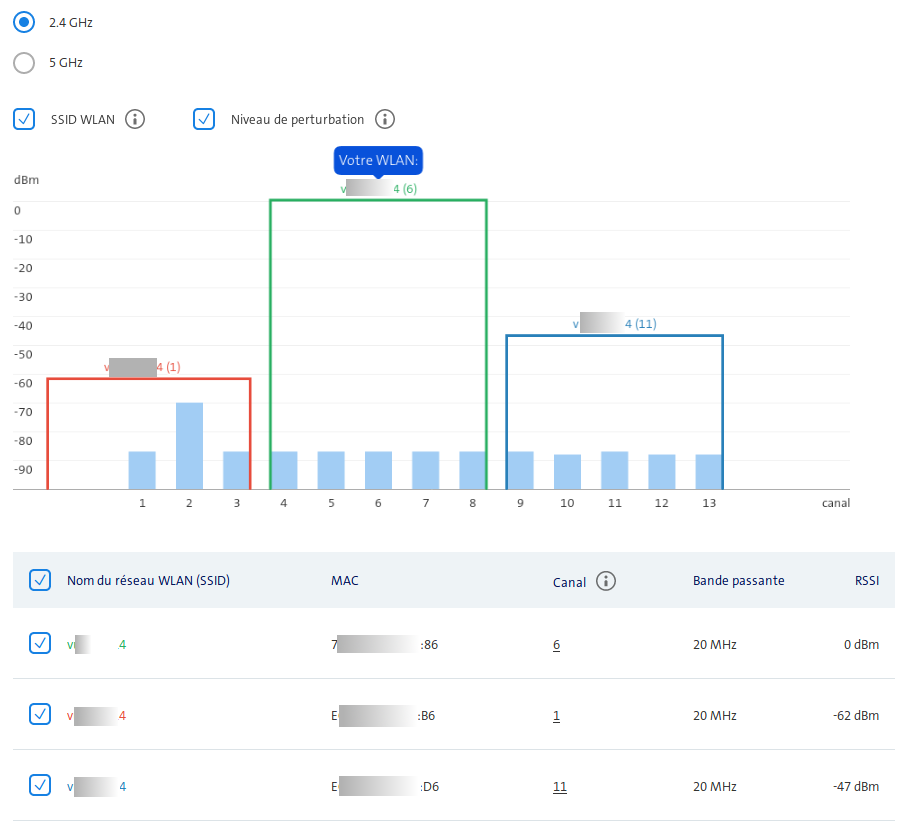Image resolution: width=905 pixels, height=824 pixels.
Task: Click the Canal column header
Action: coord(569,580)
